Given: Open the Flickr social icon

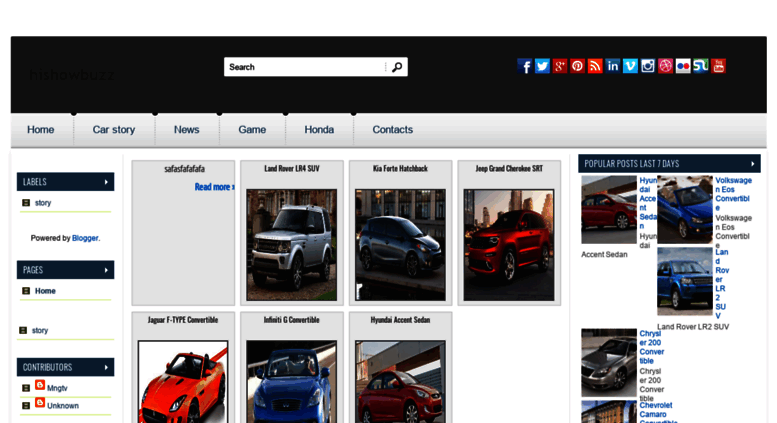Looking at the screenshot, I should [x=683, y=66].
